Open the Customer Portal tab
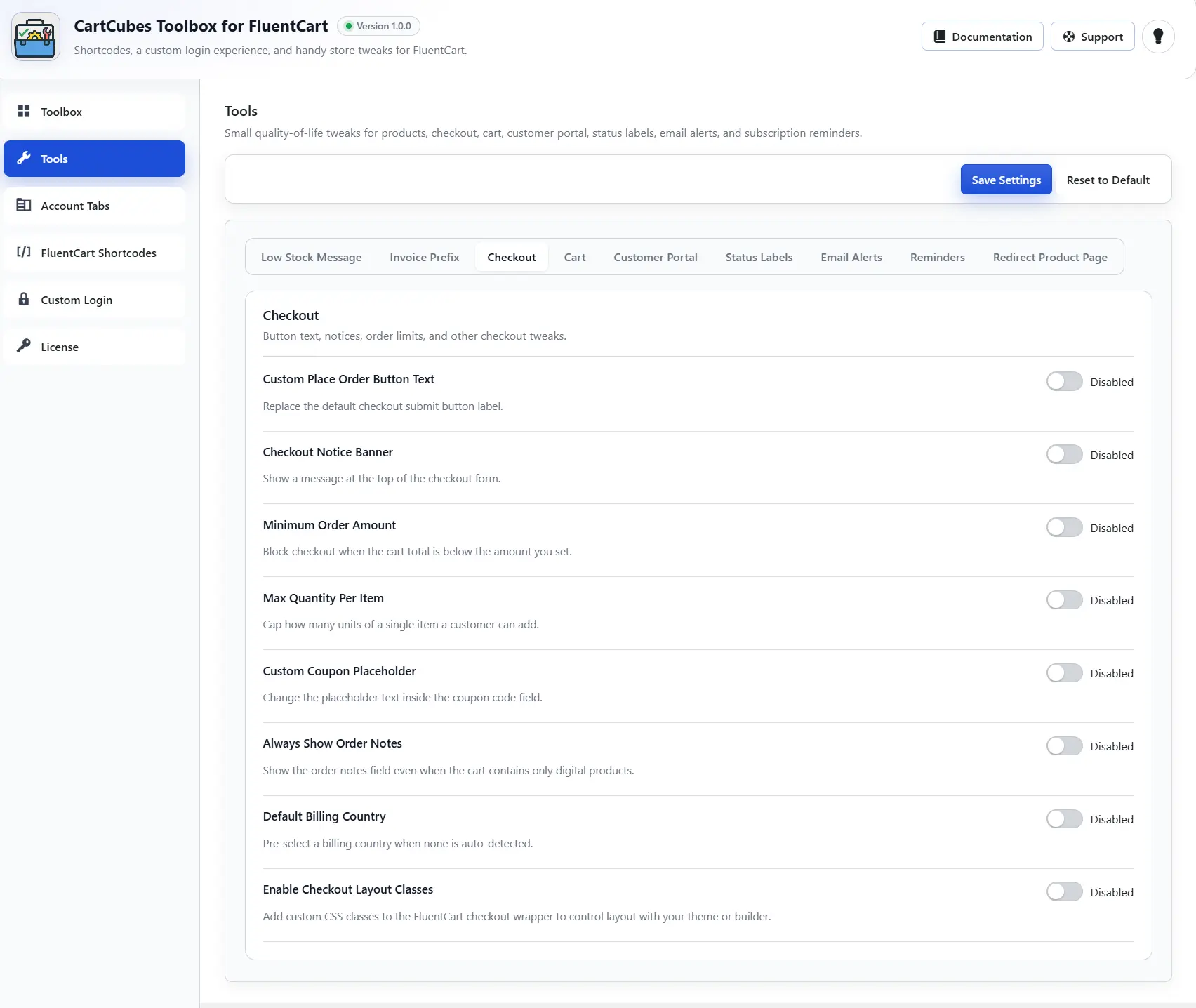1196x1008 pixels. 655,257
